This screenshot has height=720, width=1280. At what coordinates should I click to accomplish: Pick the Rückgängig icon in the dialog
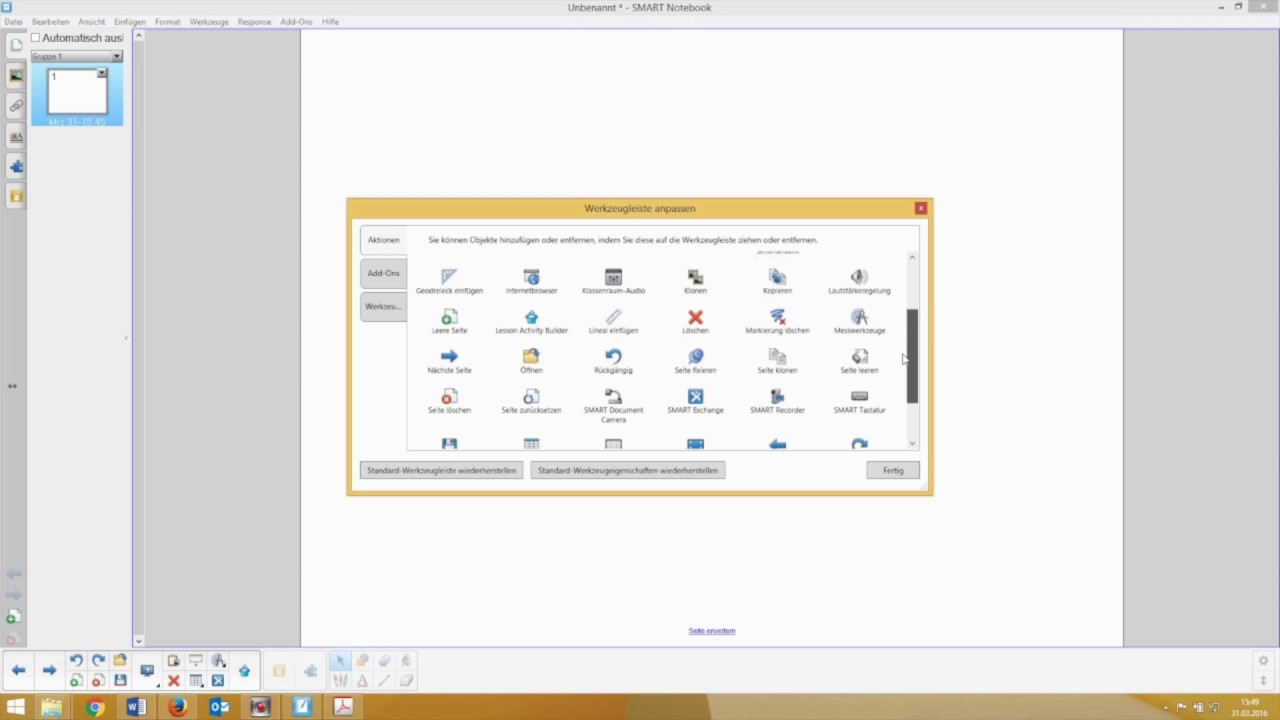coord(613,356)
